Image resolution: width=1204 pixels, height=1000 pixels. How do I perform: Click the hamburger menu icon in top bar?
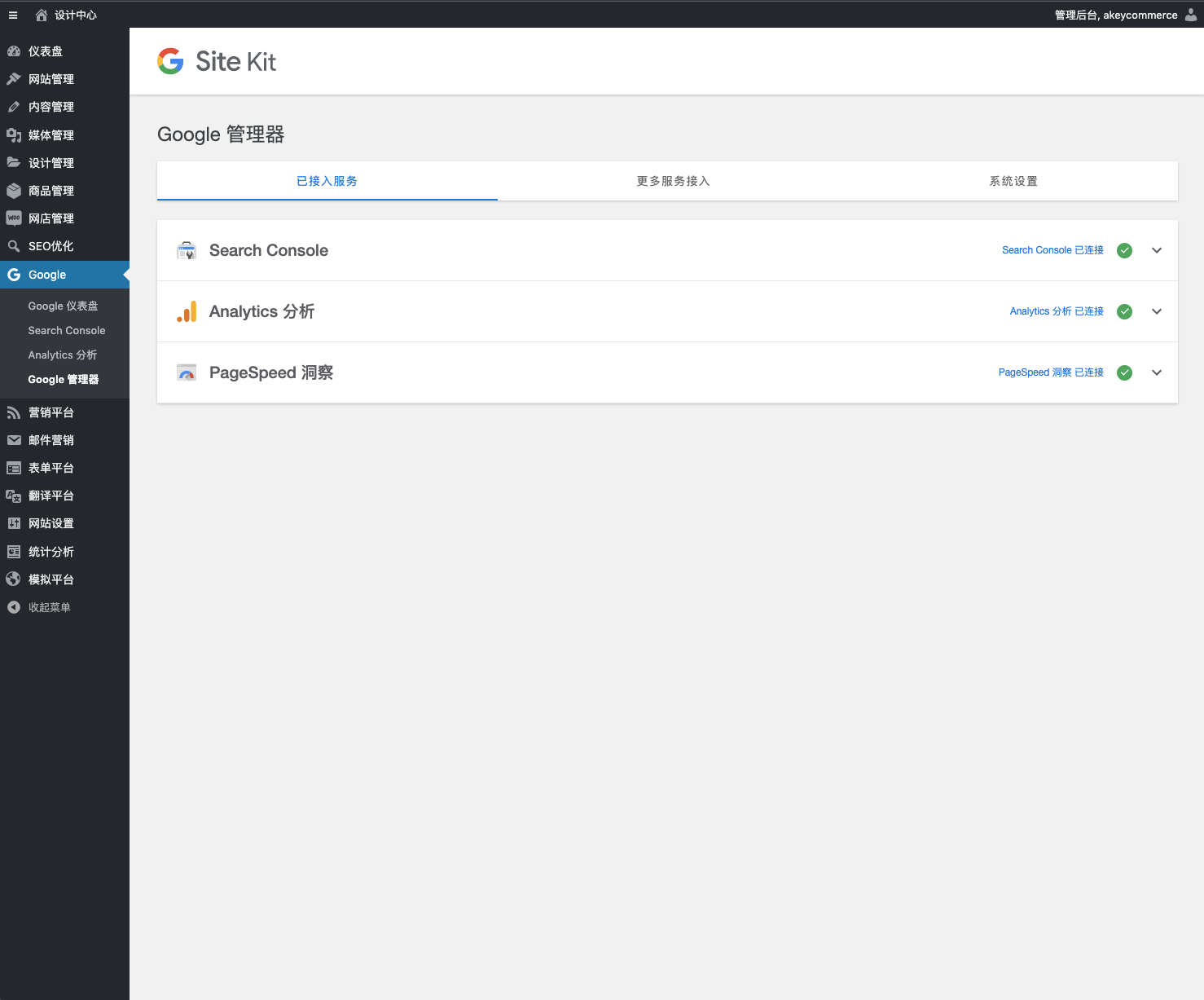[x=13, y=15]
